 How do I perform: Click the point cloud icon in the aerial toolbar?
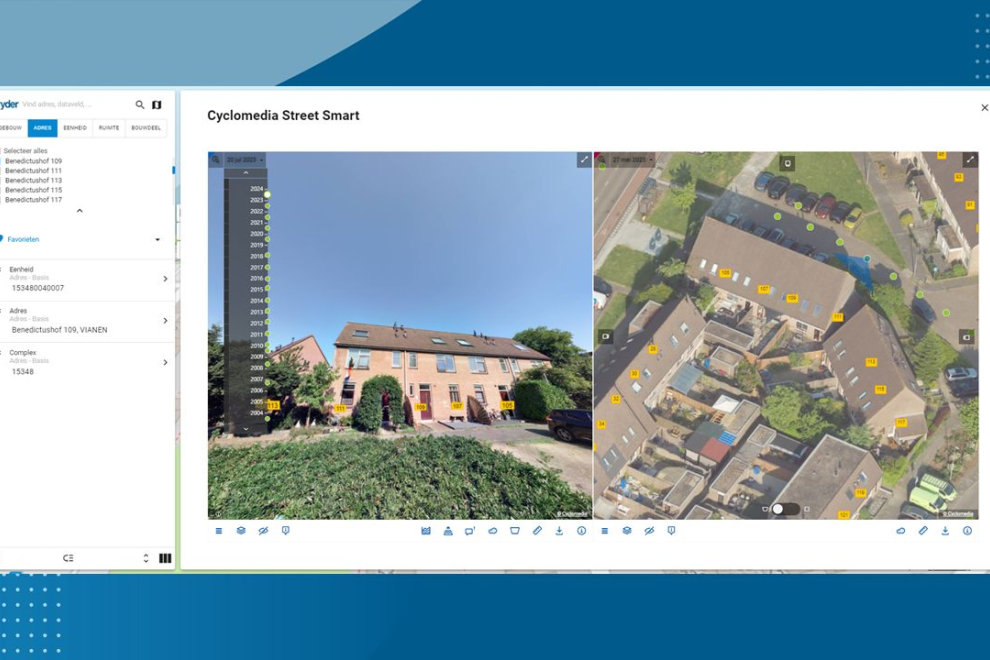(901, 531)
